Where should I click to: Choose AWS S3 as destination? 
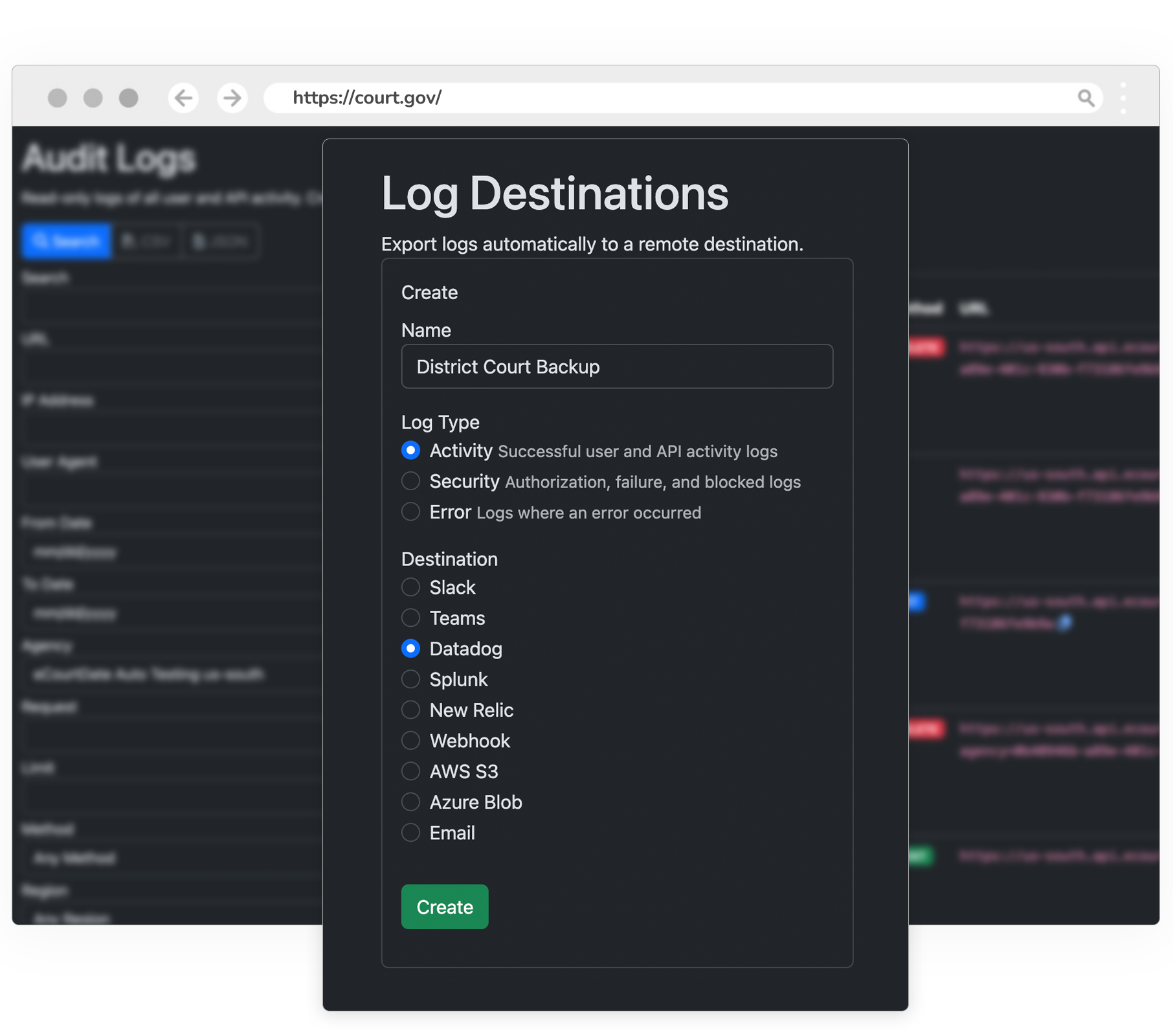click(x=410, y=771)
